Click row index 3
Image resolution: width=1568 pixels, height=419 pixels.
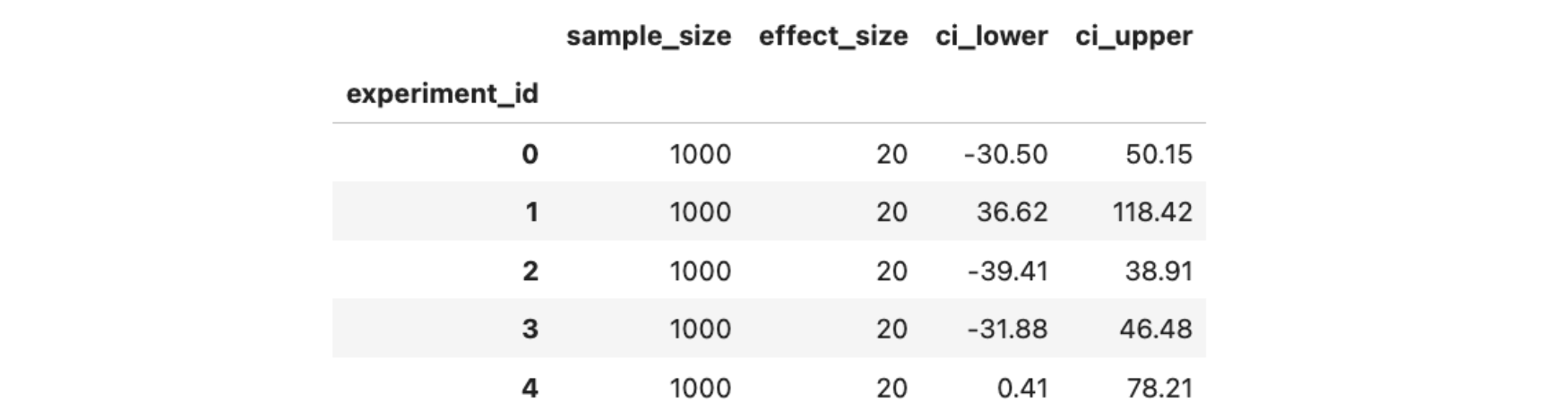click(530, 329)
